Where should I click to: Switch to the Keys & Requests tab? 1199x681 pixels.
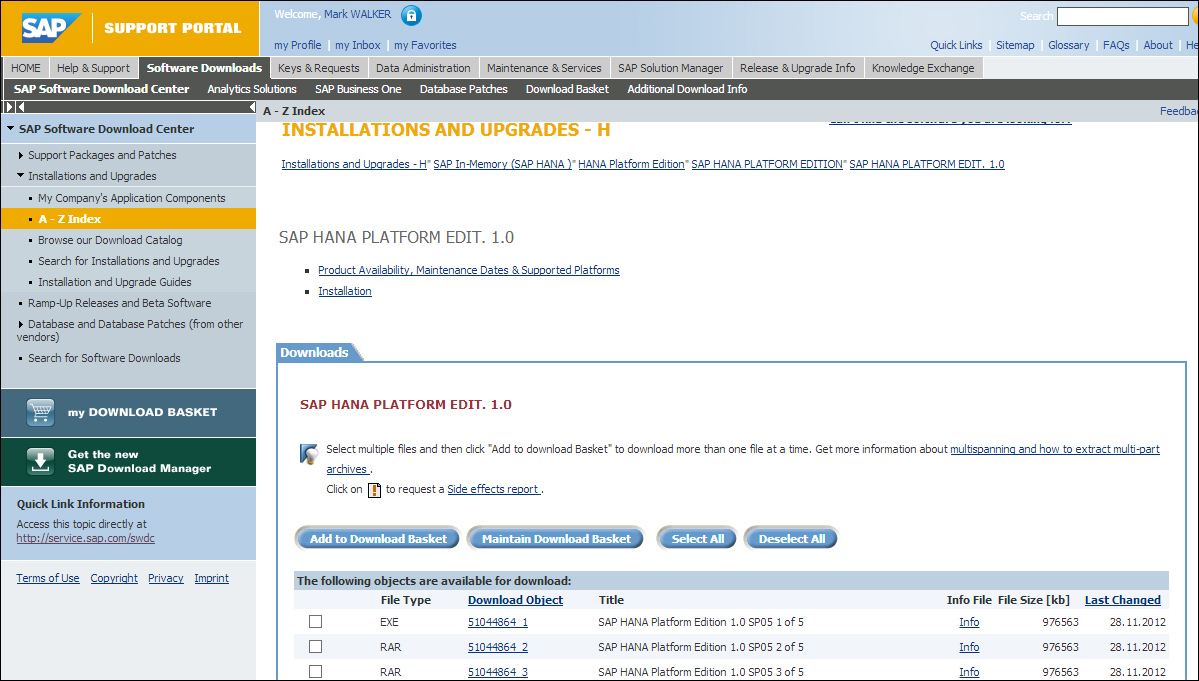click(319, 68)
